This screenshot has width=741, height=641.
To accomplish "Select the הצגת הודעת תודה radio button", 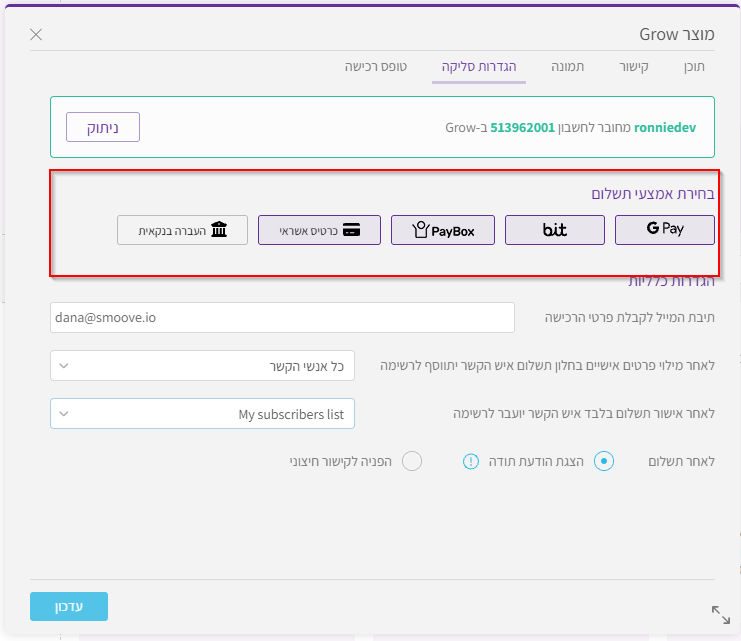I will (603, 461).
